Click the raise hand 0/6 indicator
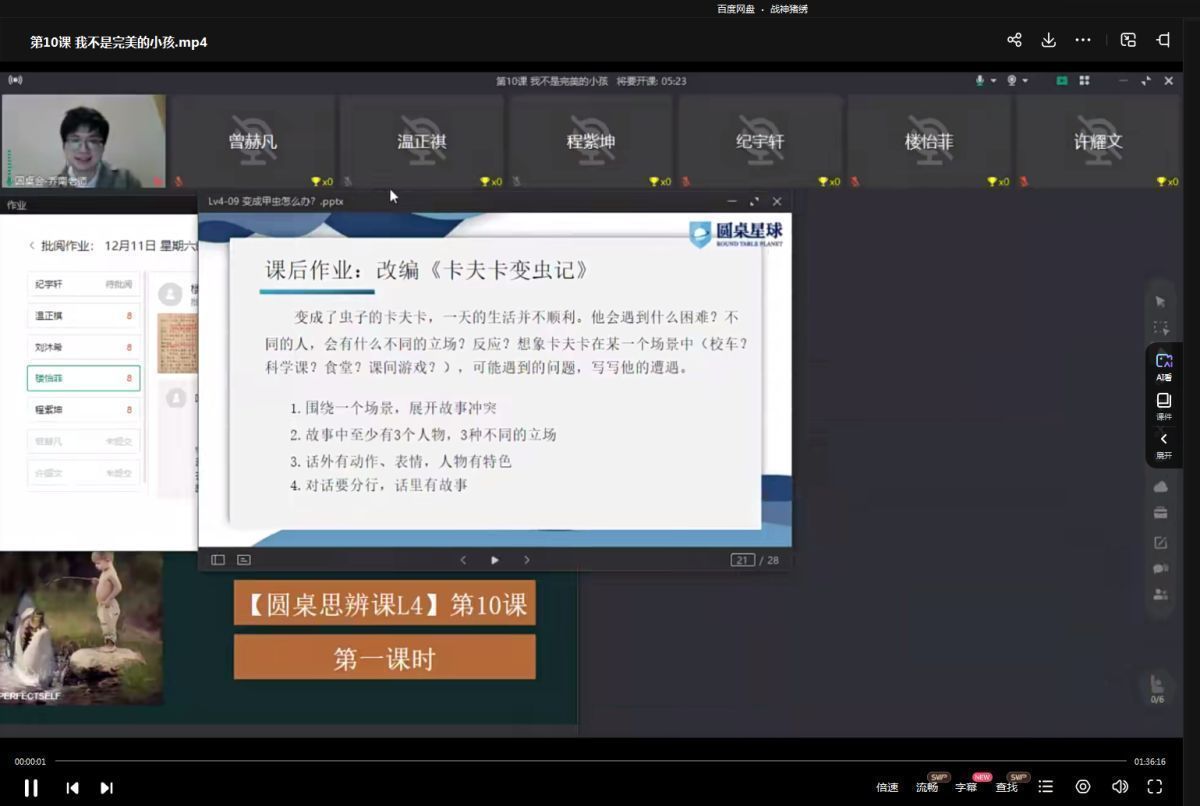 tap(1157, 689)
